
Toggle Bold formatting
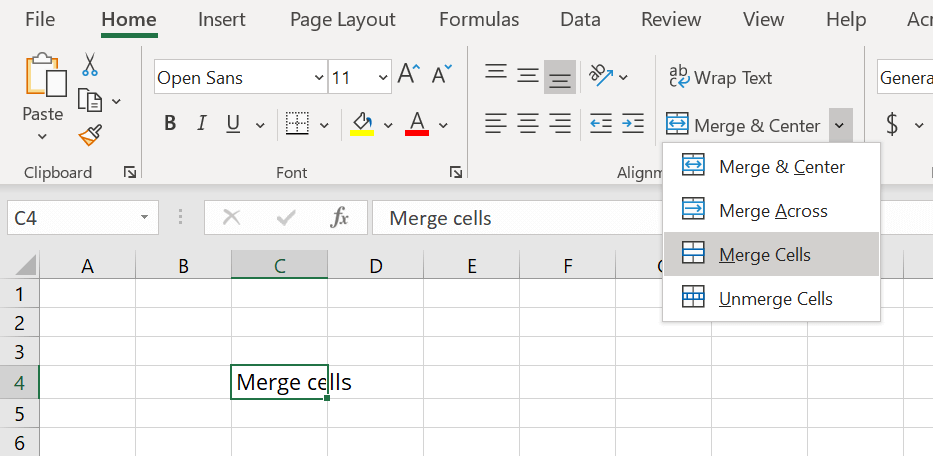[170, 124]
